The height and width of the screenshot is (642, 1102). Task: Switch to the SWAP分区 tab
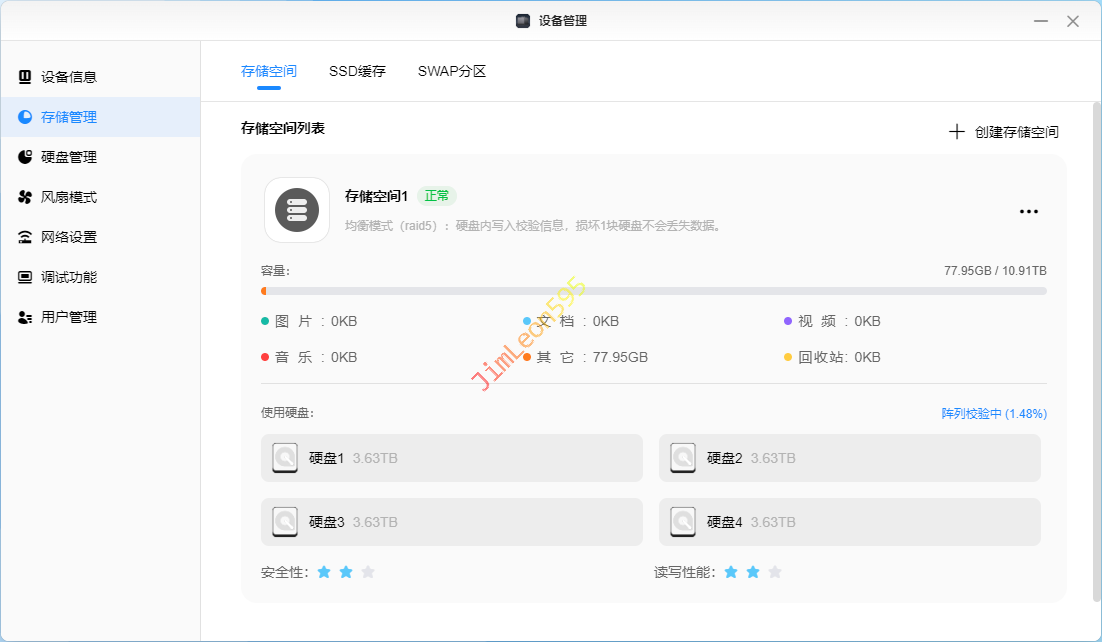[x=451, y=71]
